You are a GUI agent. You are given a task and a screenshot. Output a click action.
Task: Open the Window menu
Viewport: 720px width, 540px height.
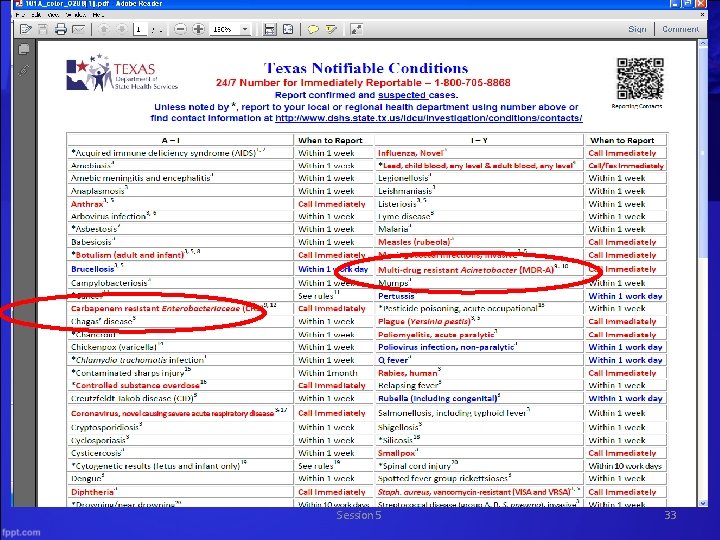click(x=76, y=15)
